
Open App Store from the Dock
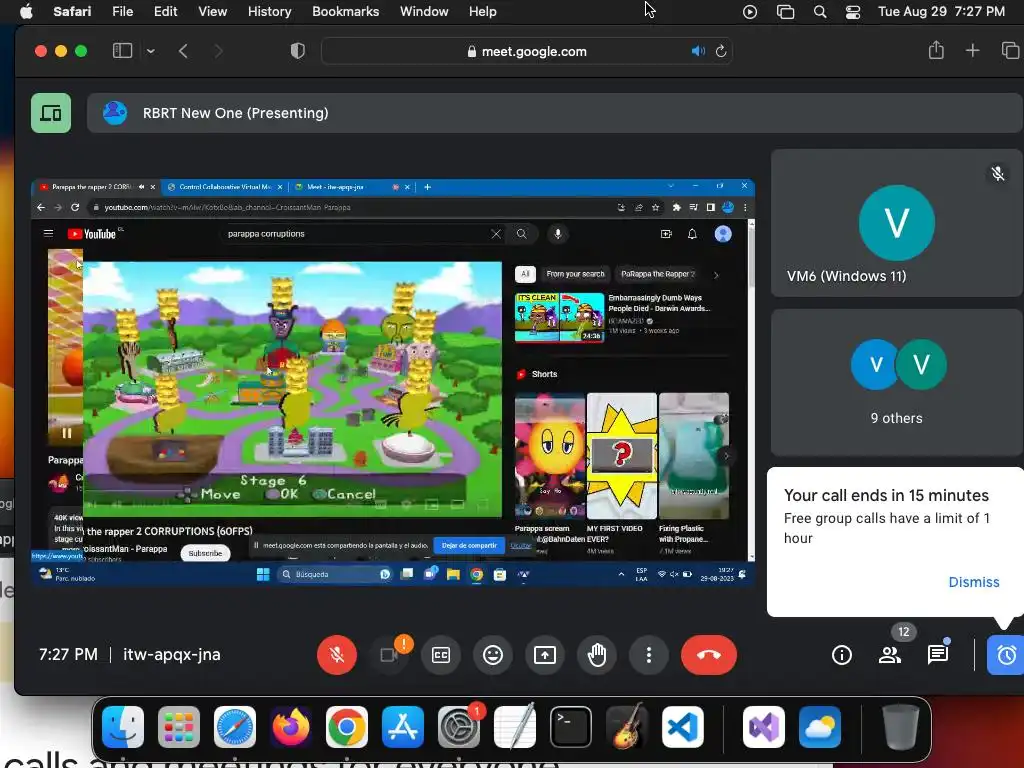pyautogui.click(x=403, y=727)
